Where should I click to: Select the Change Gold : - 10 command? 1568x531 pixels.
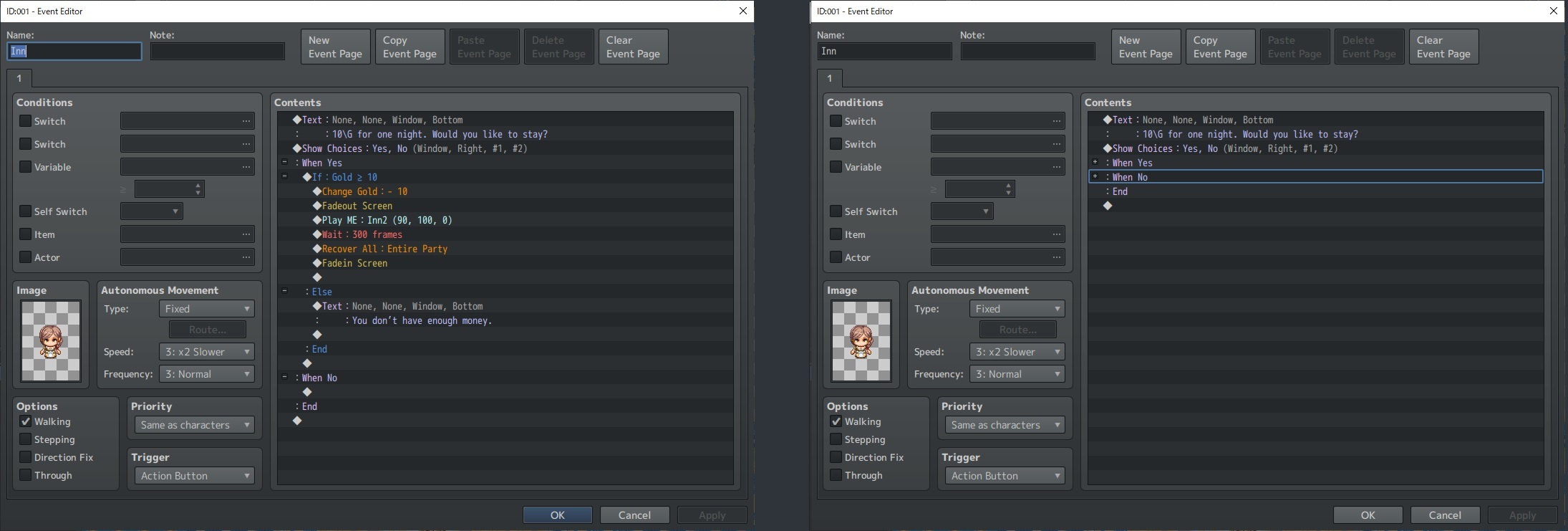(x=505, y=191)
